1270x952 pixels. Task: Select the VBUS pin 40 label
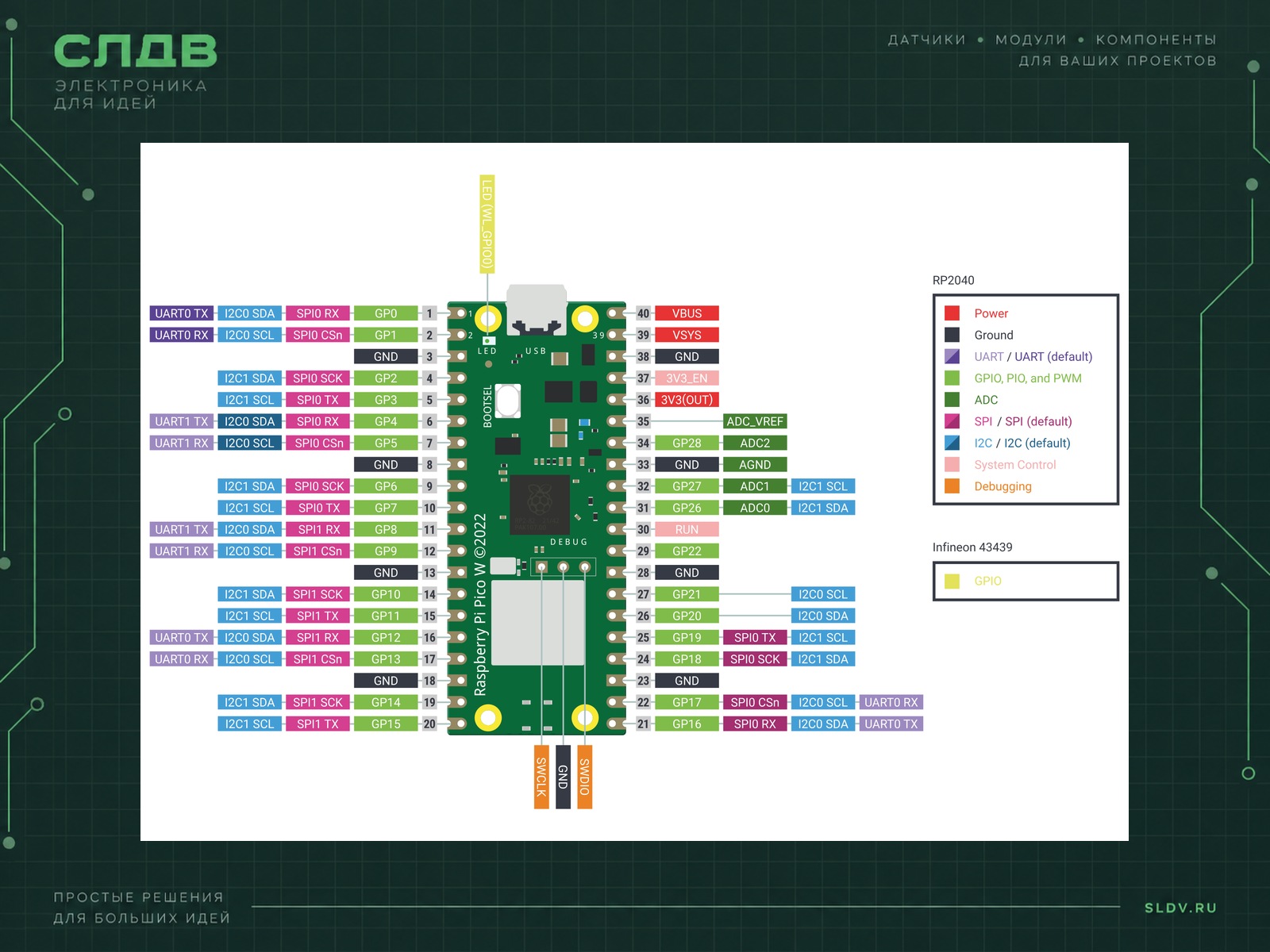point(687,313)
